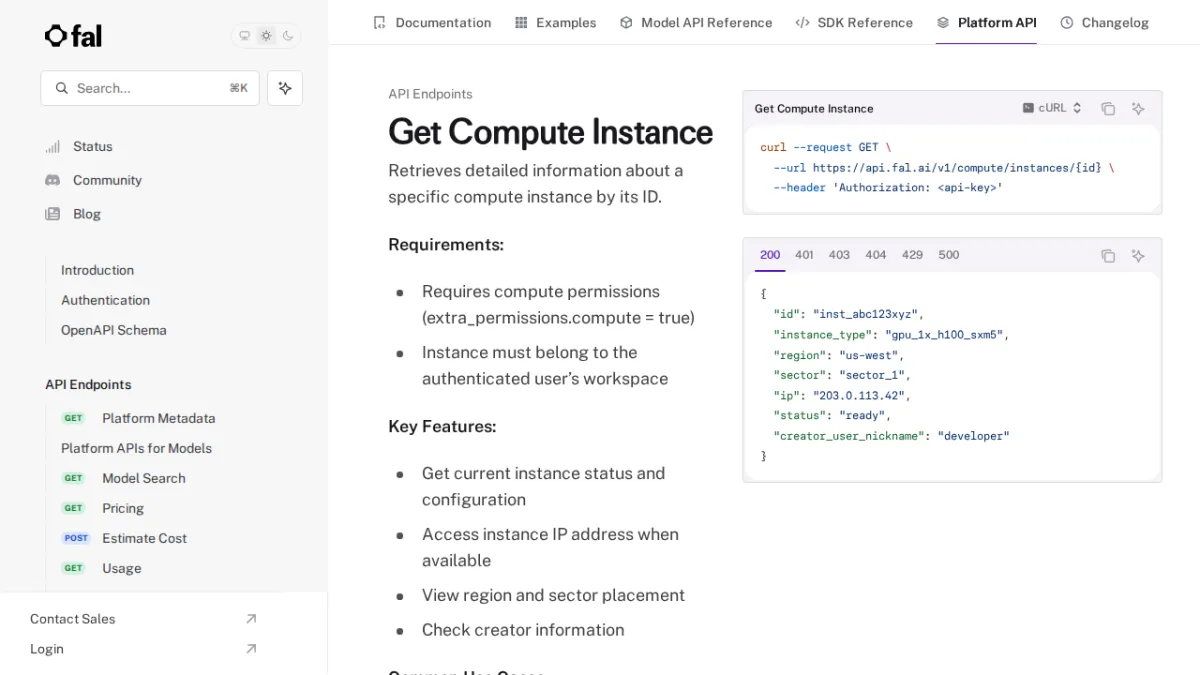Show the 429 response example
This screenshot has width=1200, height=675.
[x=912, y=255]
